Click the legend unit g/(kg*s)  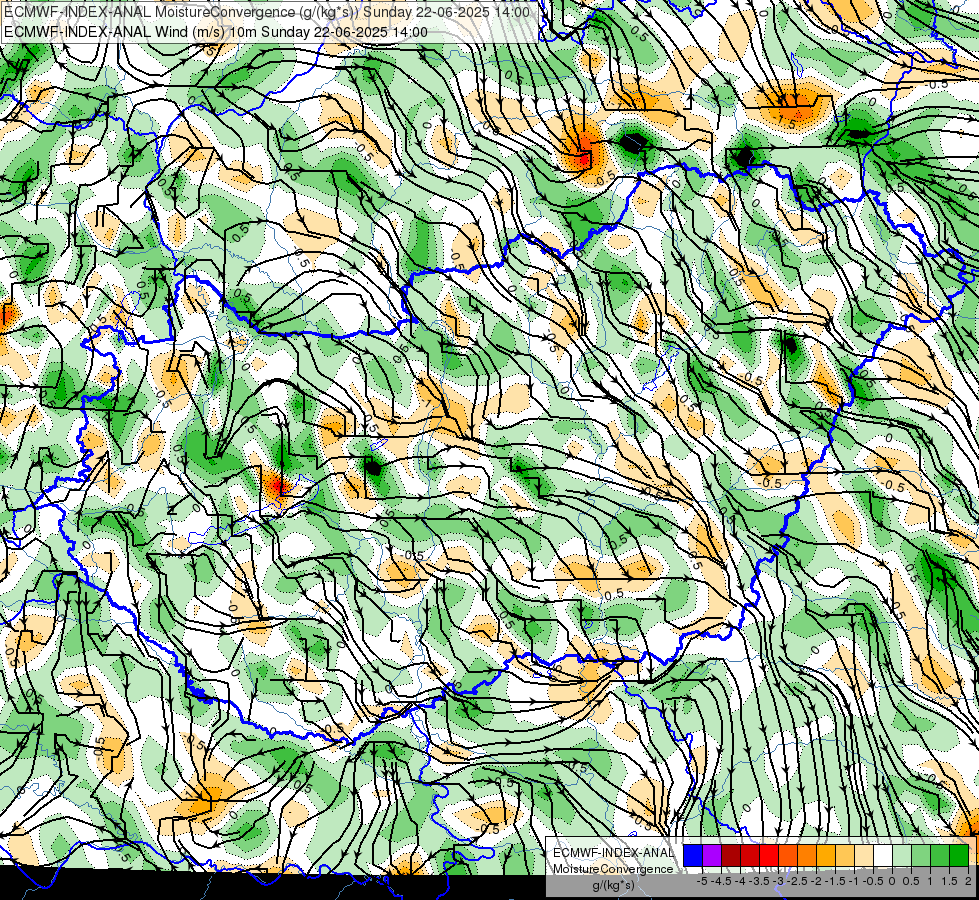tap(613, 885)
